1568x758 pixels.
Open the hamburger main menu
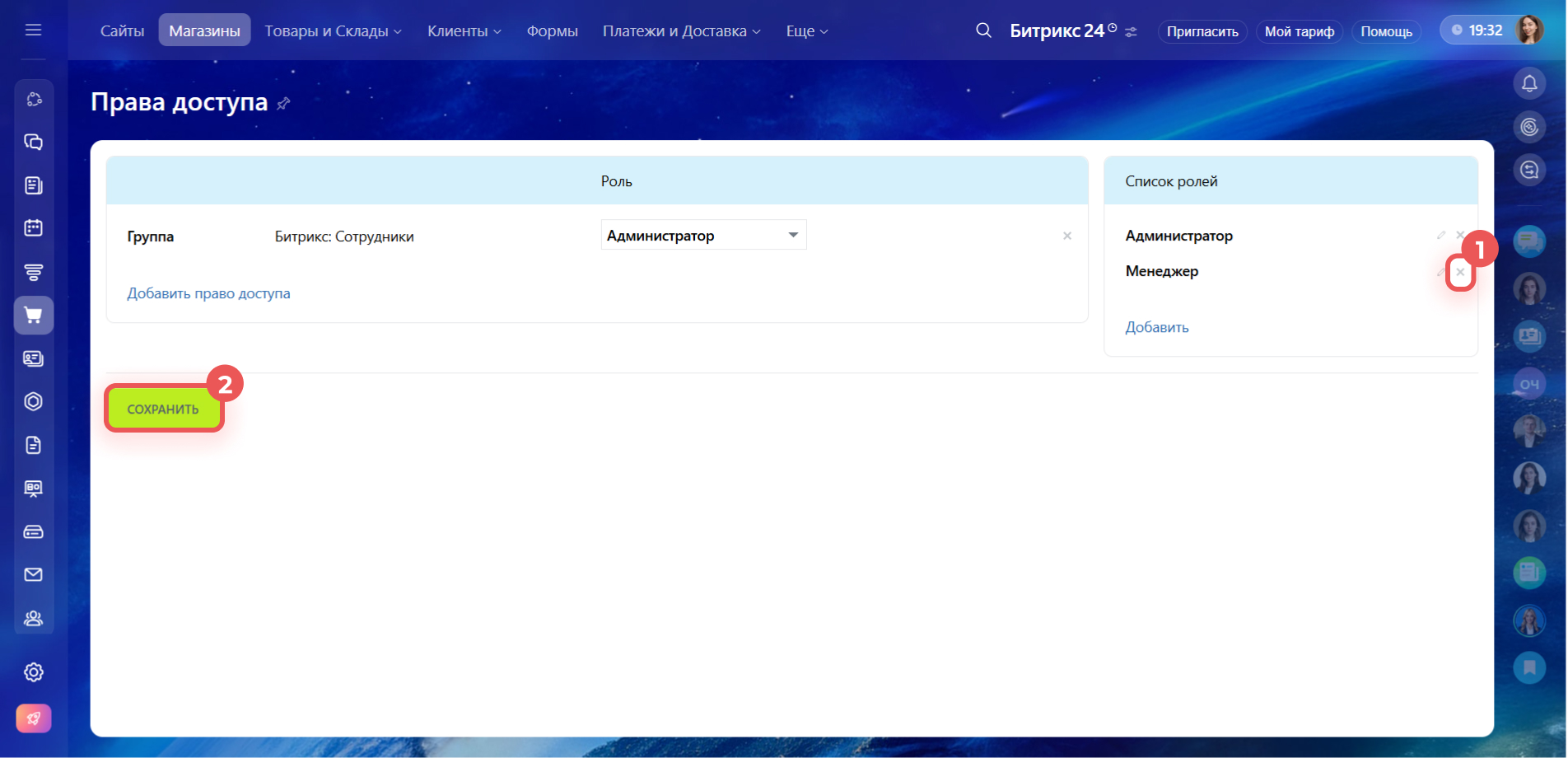33,30
